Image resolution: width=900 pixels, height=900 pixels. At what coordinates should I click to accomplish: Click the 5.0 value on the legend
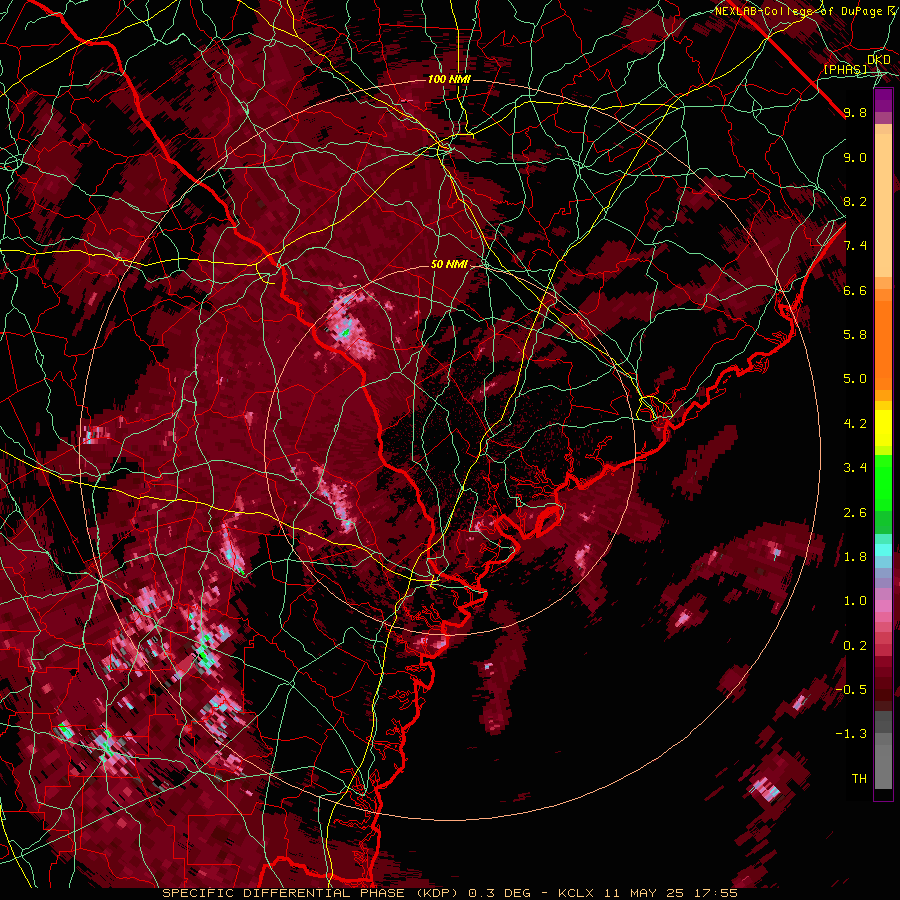click(855, 379)
